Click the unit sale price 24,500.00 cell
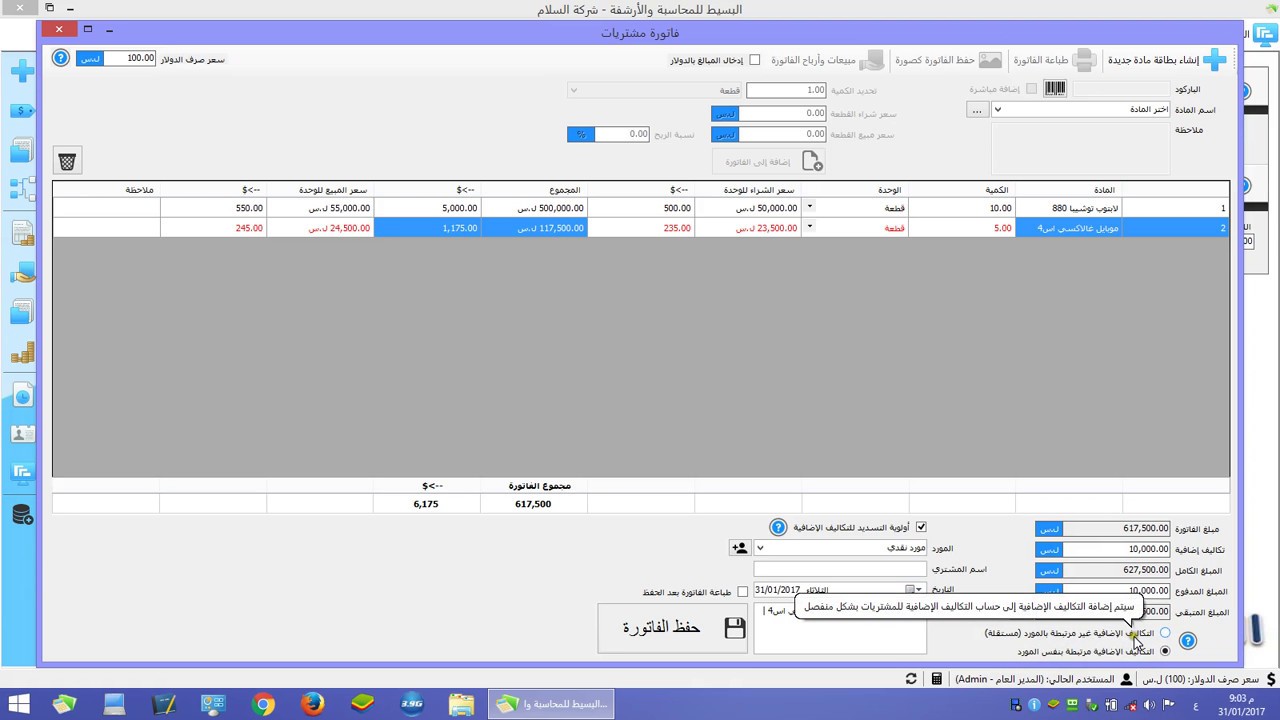This screenshot has width=1280, height=720. click(320, 228)
